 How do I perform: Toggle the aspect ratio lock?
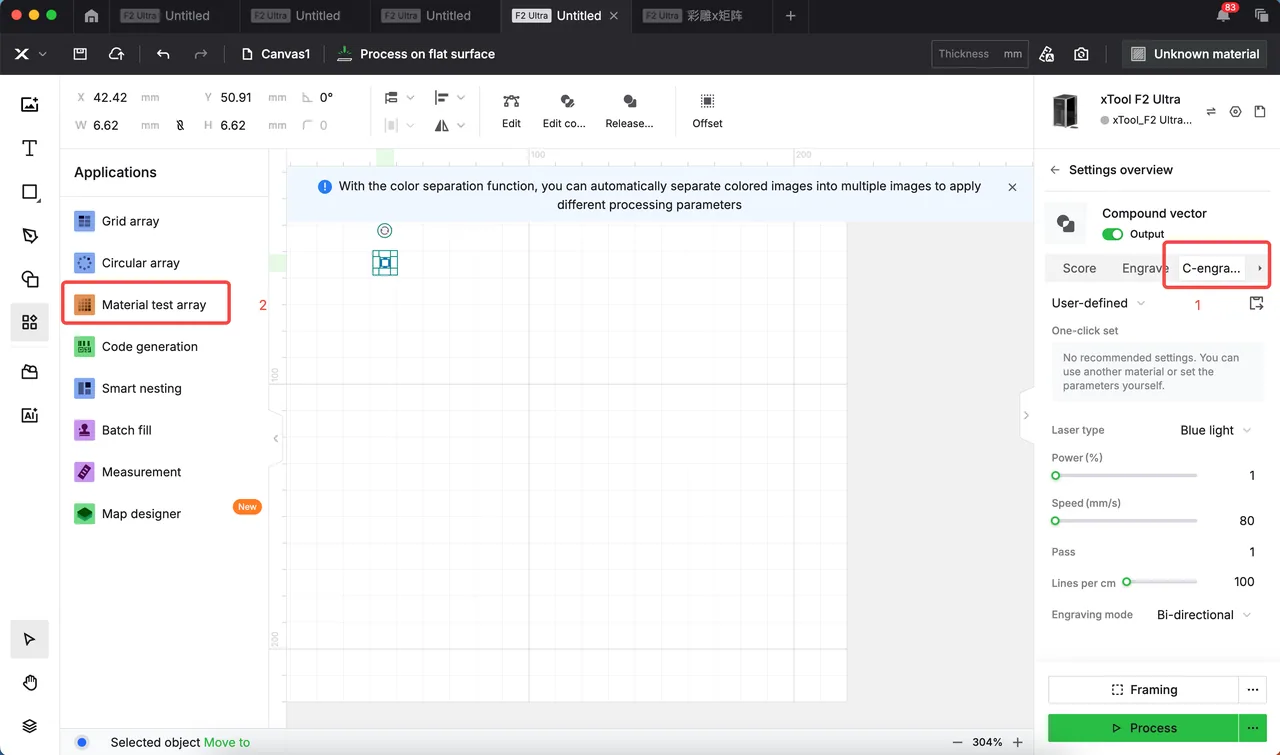click(x=180, y=126)
